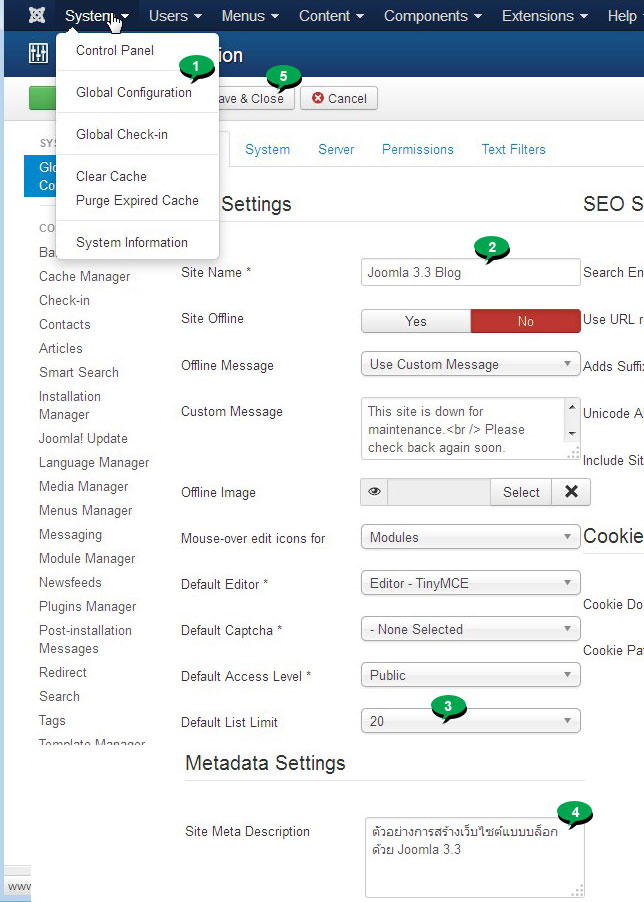Open Messaging in sidebar
This screenshot has width=644, height=902.
pos(70,535)
